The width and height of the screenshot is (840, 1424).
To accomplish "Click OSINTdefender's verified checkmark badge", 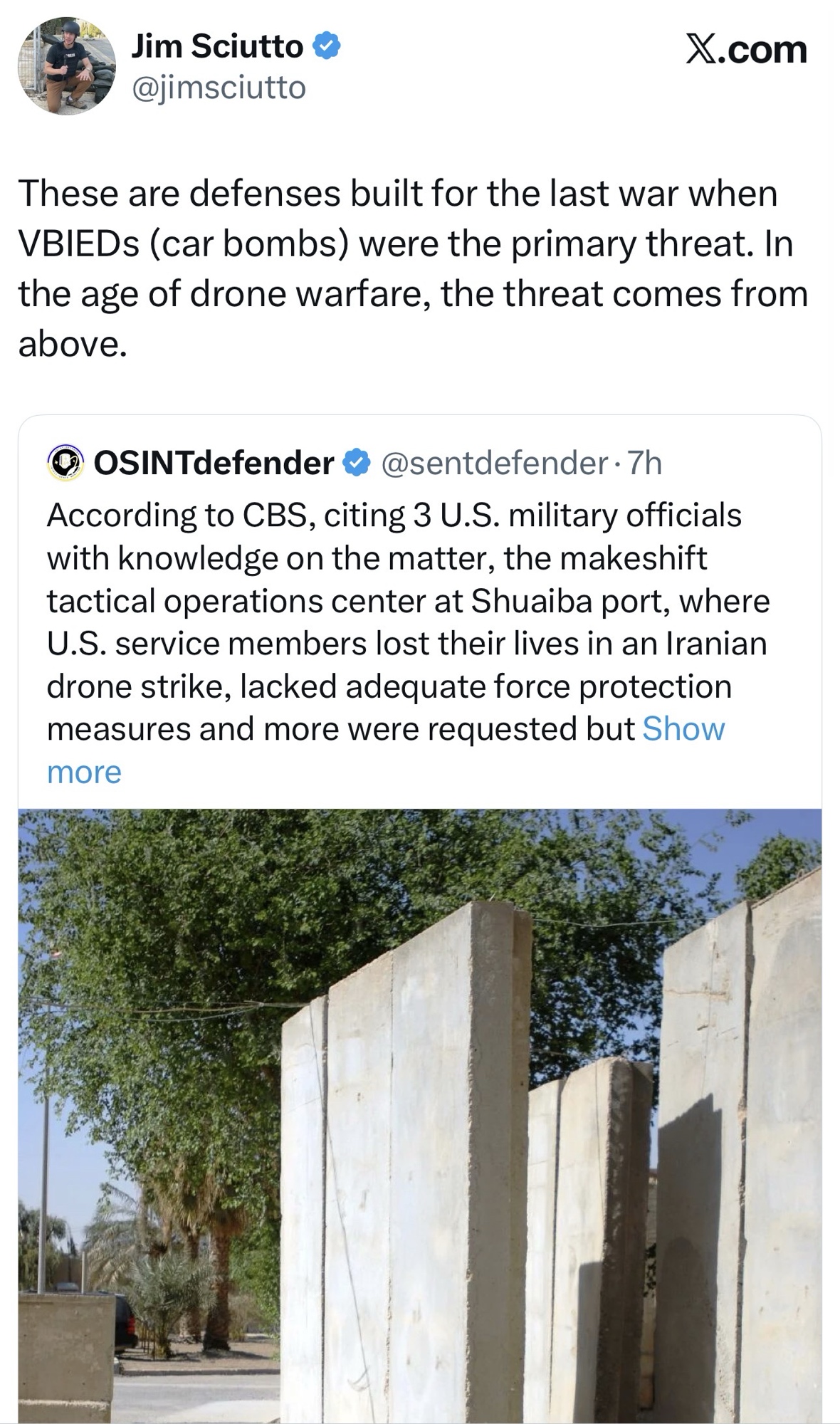I will pos(355,464).
